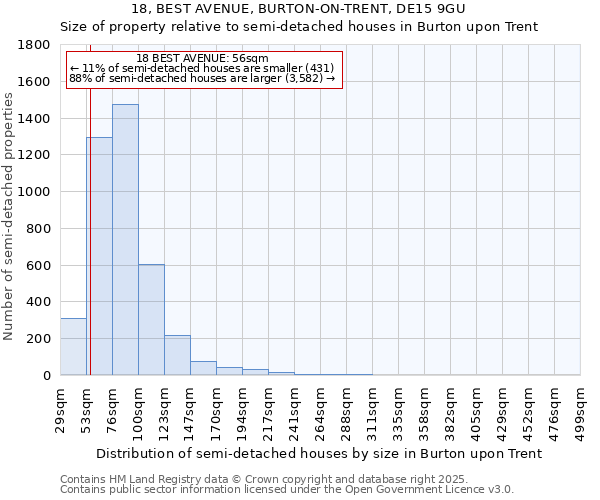Click the '88% of semi-detached houses are larger' line
600x500 pixels.
pyautogui.click(x=202, y=79)
